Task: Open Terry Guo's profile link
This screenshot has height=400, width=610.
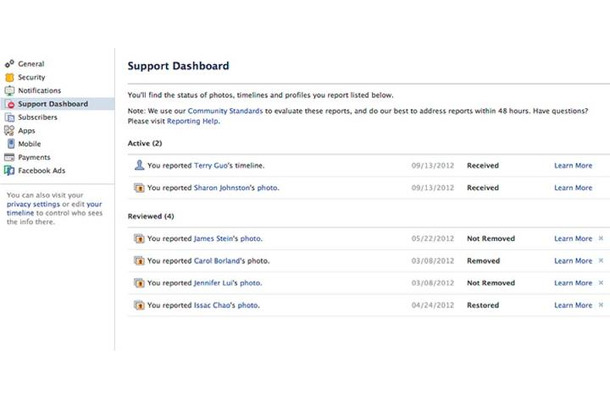Action: click(210, 165)
